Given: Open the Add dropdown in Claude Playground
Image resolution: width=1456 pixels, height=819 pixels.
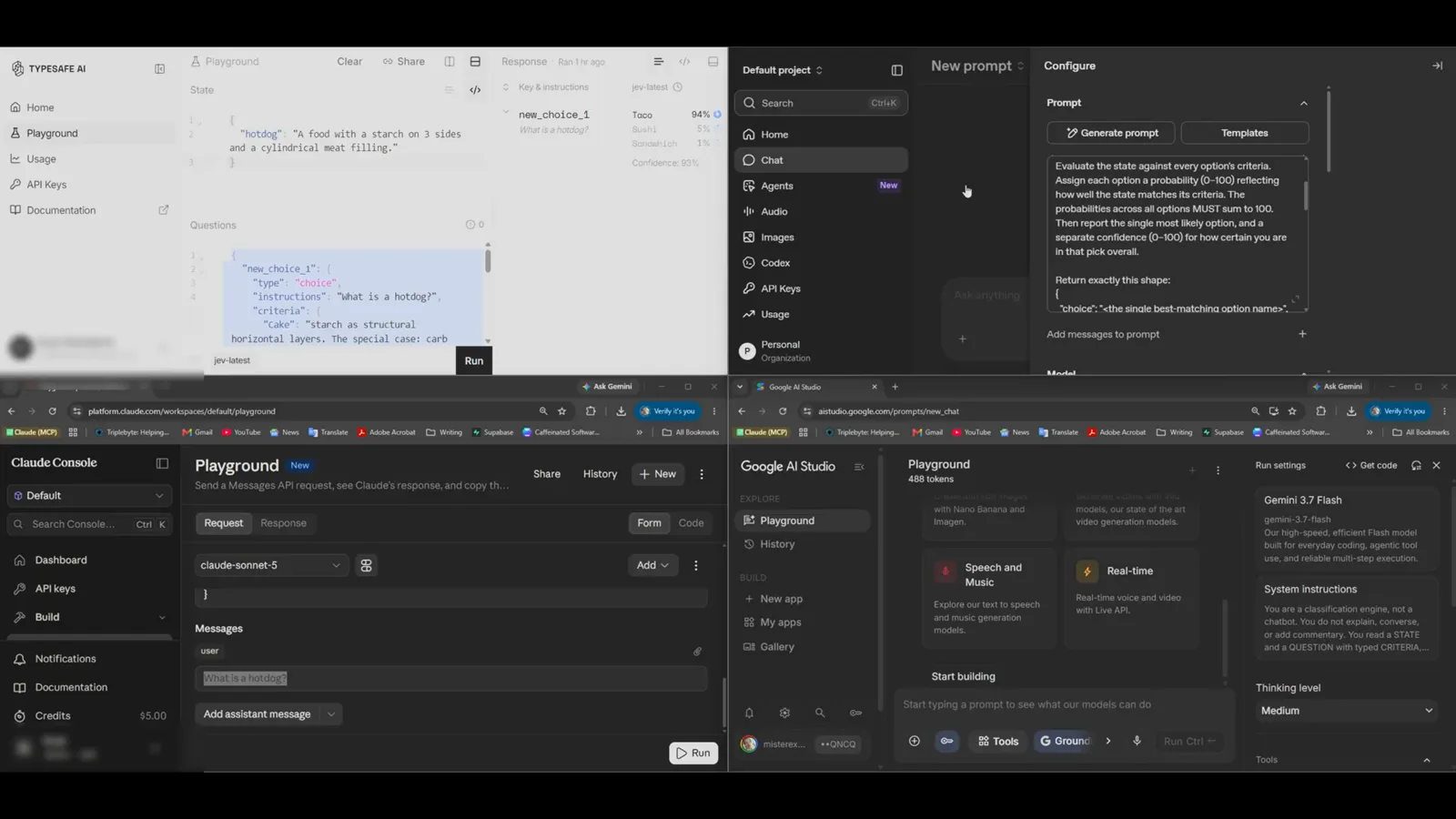Looking at the screenshot, I should click(x=652, y=565).
